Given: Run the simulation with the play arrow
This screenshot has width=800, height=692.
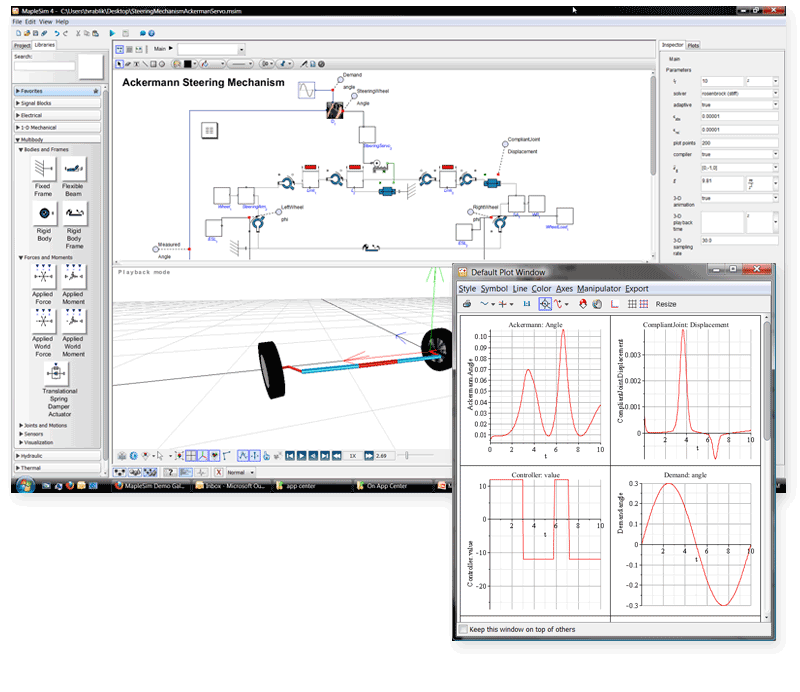Looking at the screenshot, I should pyautogui.click(x=111, y=33).
